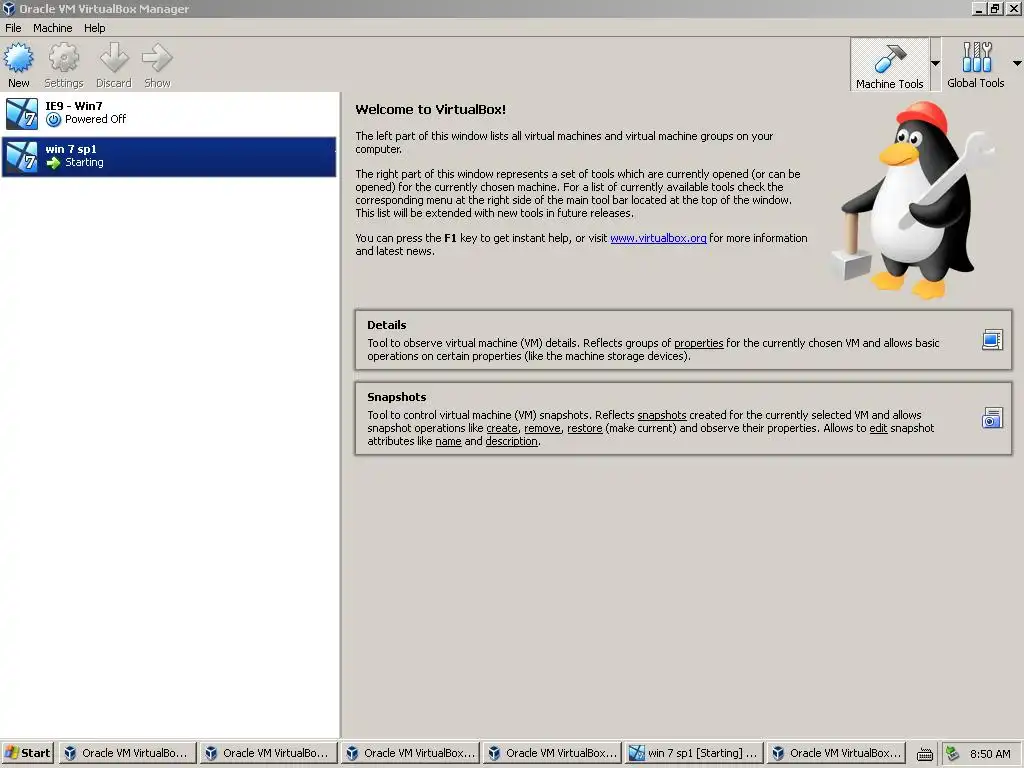Click the Snapshots camera icon on the right

[992, 418]
